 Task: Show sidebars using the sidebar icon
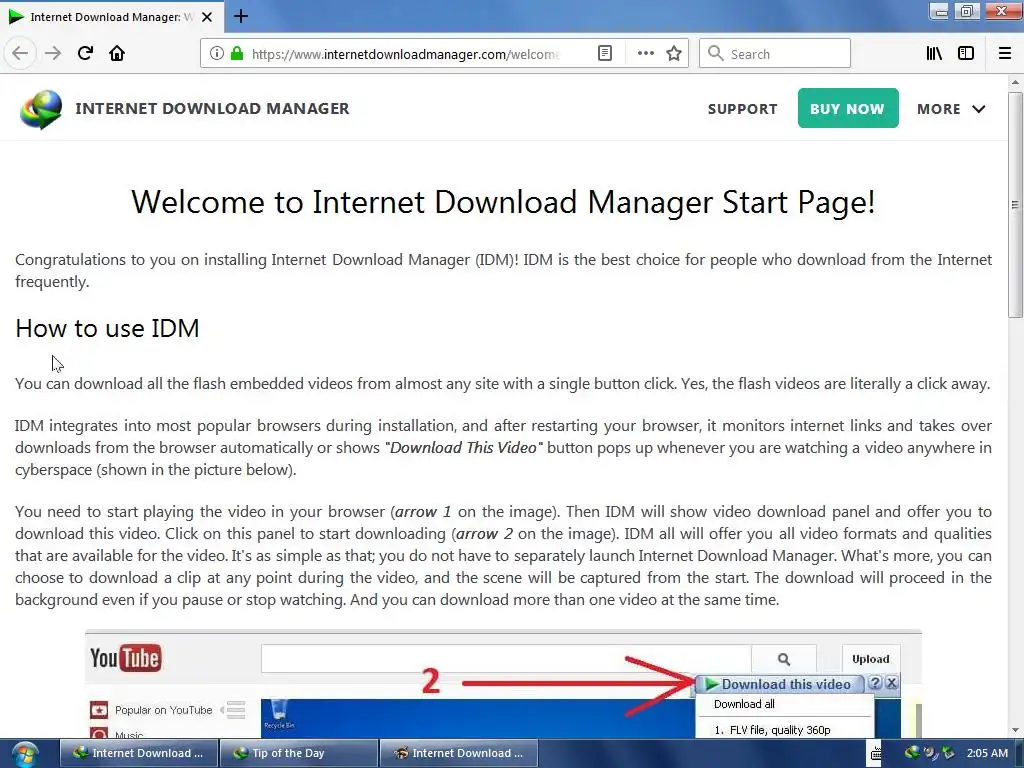tap(966, 53)
